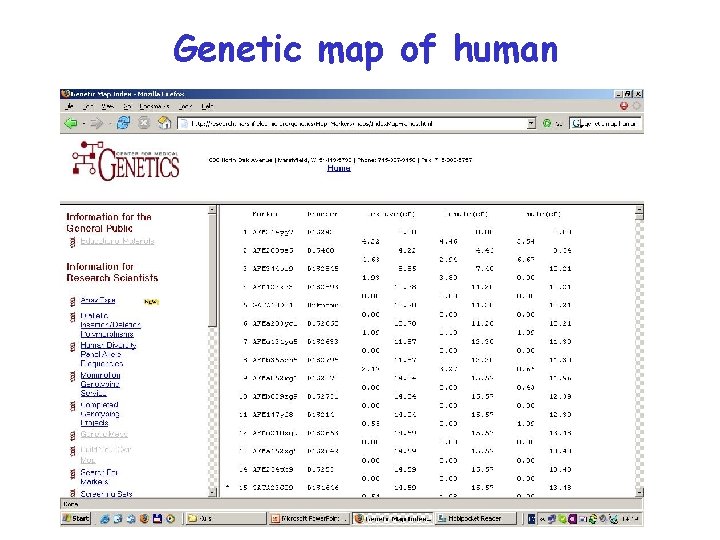Click the purple system tray icon
The width and height of the screenshot is (720, 540).
[x=572, y=519]
